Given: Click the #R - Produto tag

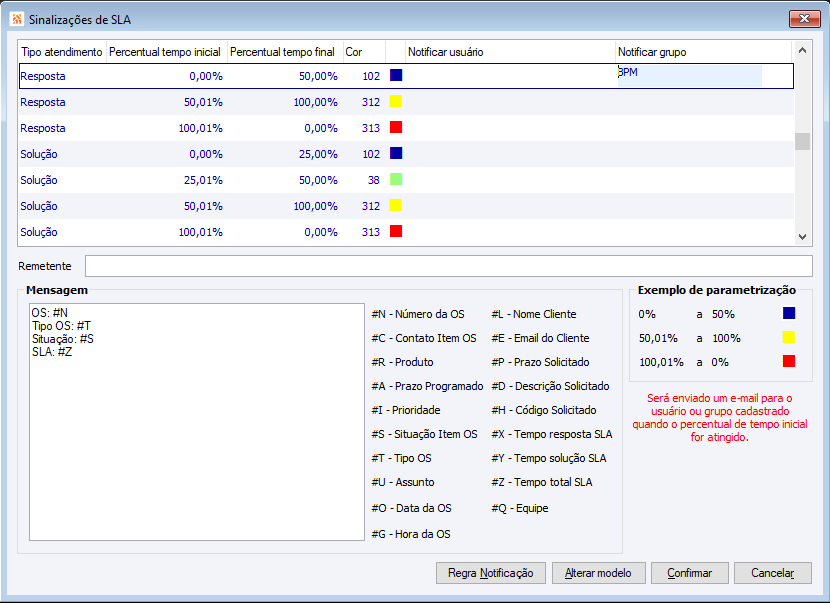Looking at the screenshot, I should click(402, 362).
